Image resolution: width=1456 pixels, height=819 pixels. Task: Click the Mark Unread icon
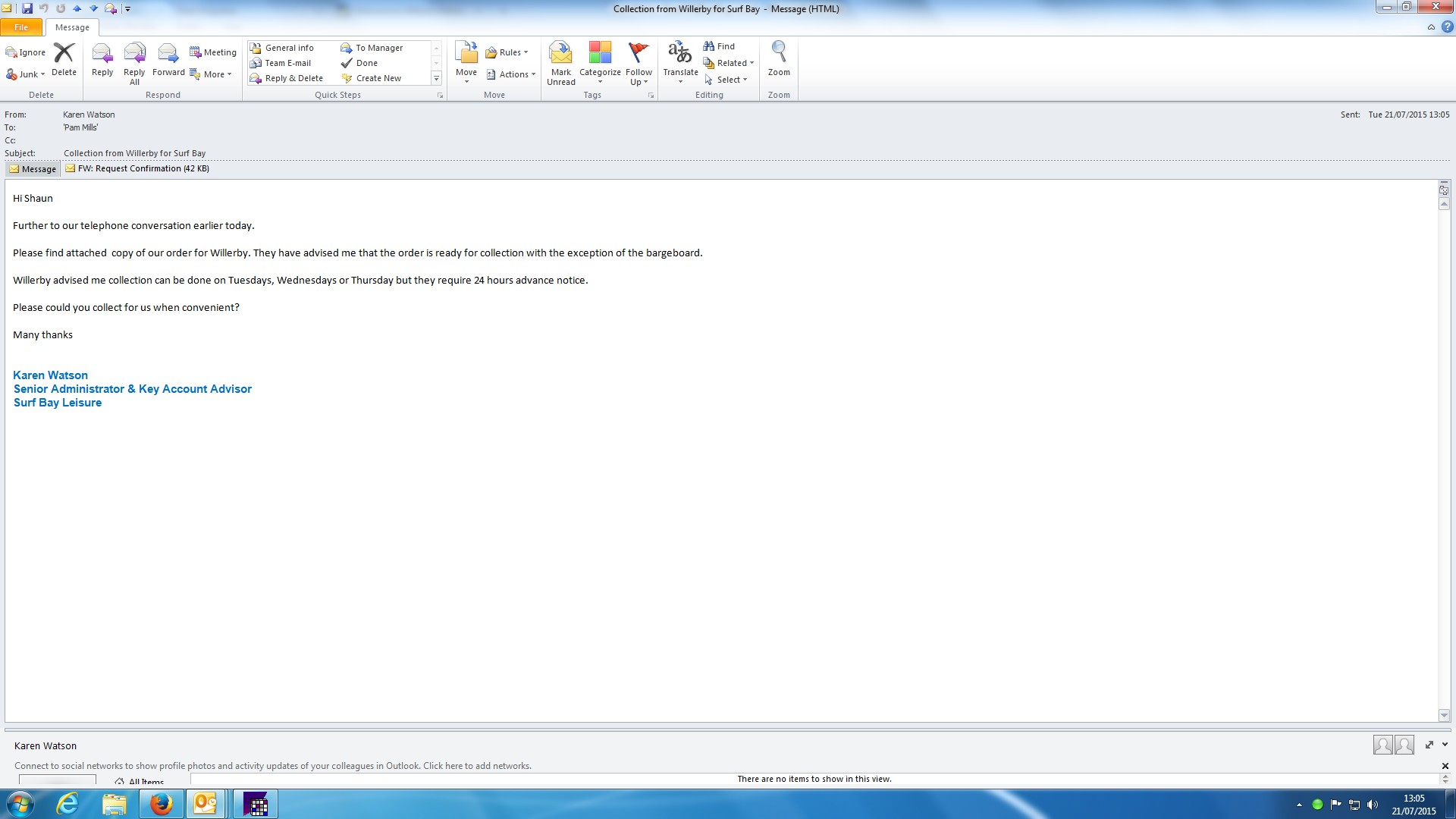(560, 56)
